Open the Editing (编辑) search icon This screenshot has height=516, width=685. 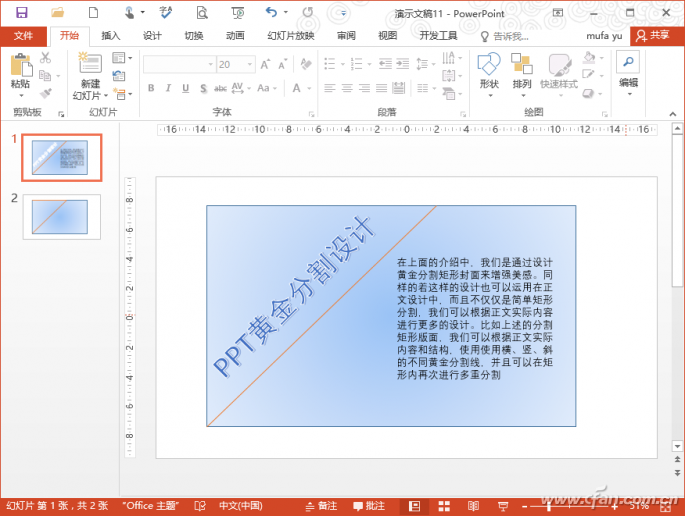pyautogui.click(x=628, y=68)
